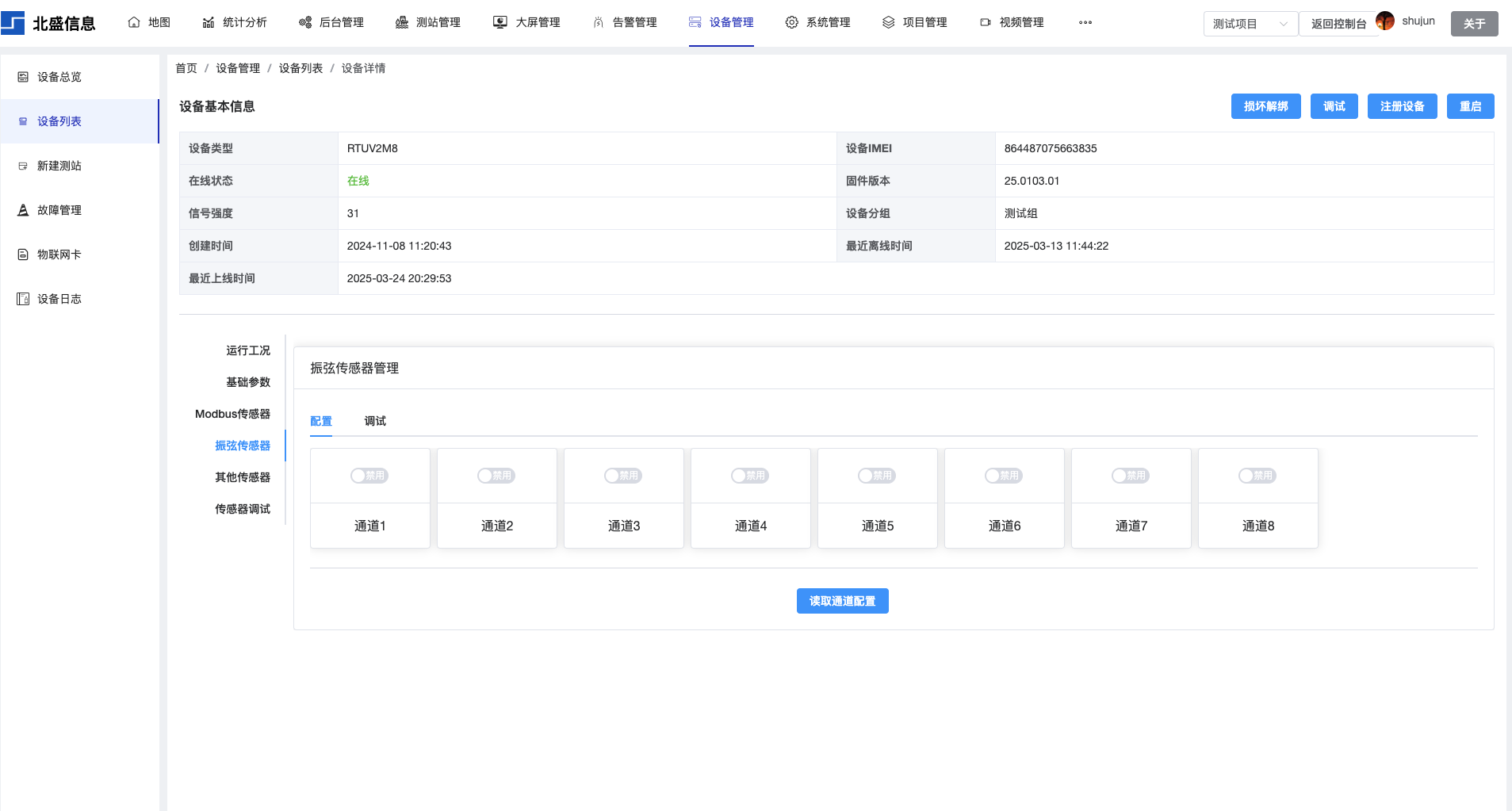Click the 读取通道配置 button
The height and width of the screenshot is (811, 1512).
tap(842, 601)
